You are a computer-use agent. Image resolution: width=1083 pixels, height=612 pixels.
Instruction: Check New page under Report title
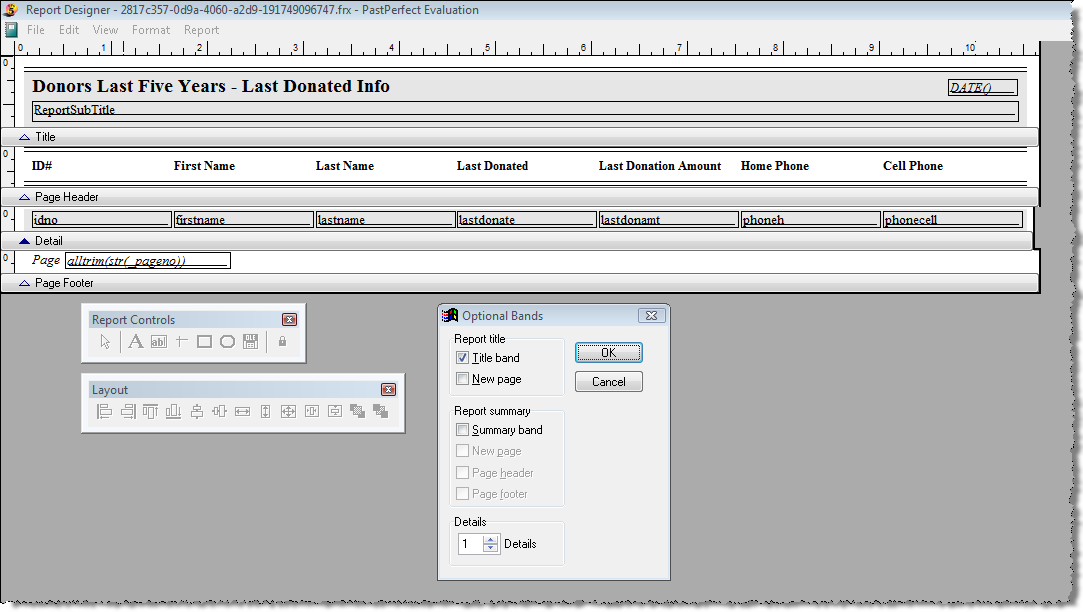(x=462, y=379)
